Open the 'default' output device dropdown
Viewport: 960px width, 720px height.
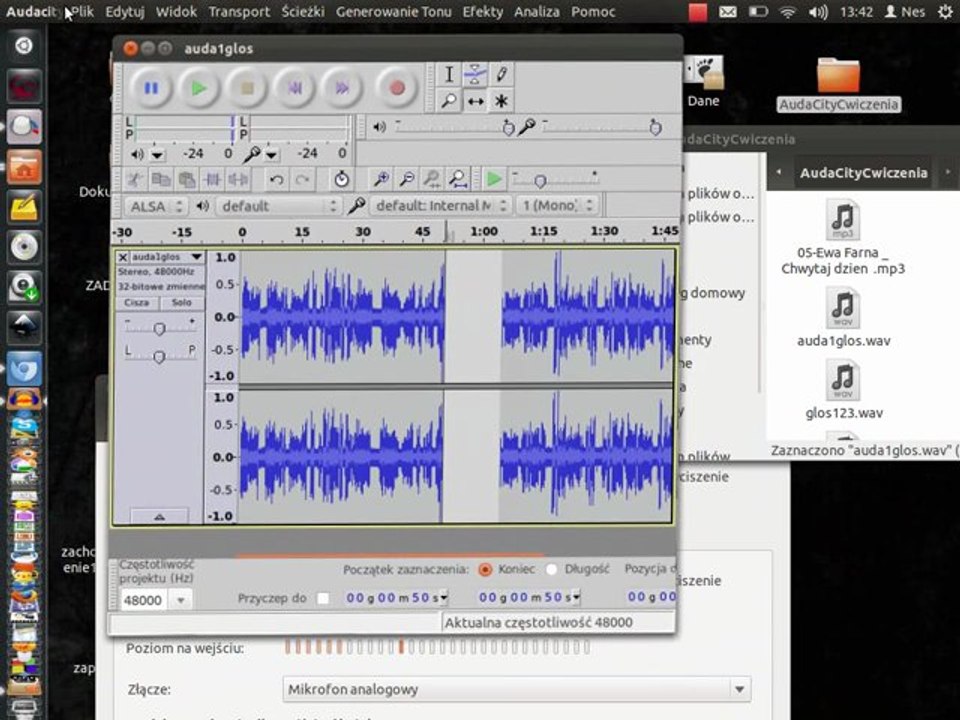(278, 206)
